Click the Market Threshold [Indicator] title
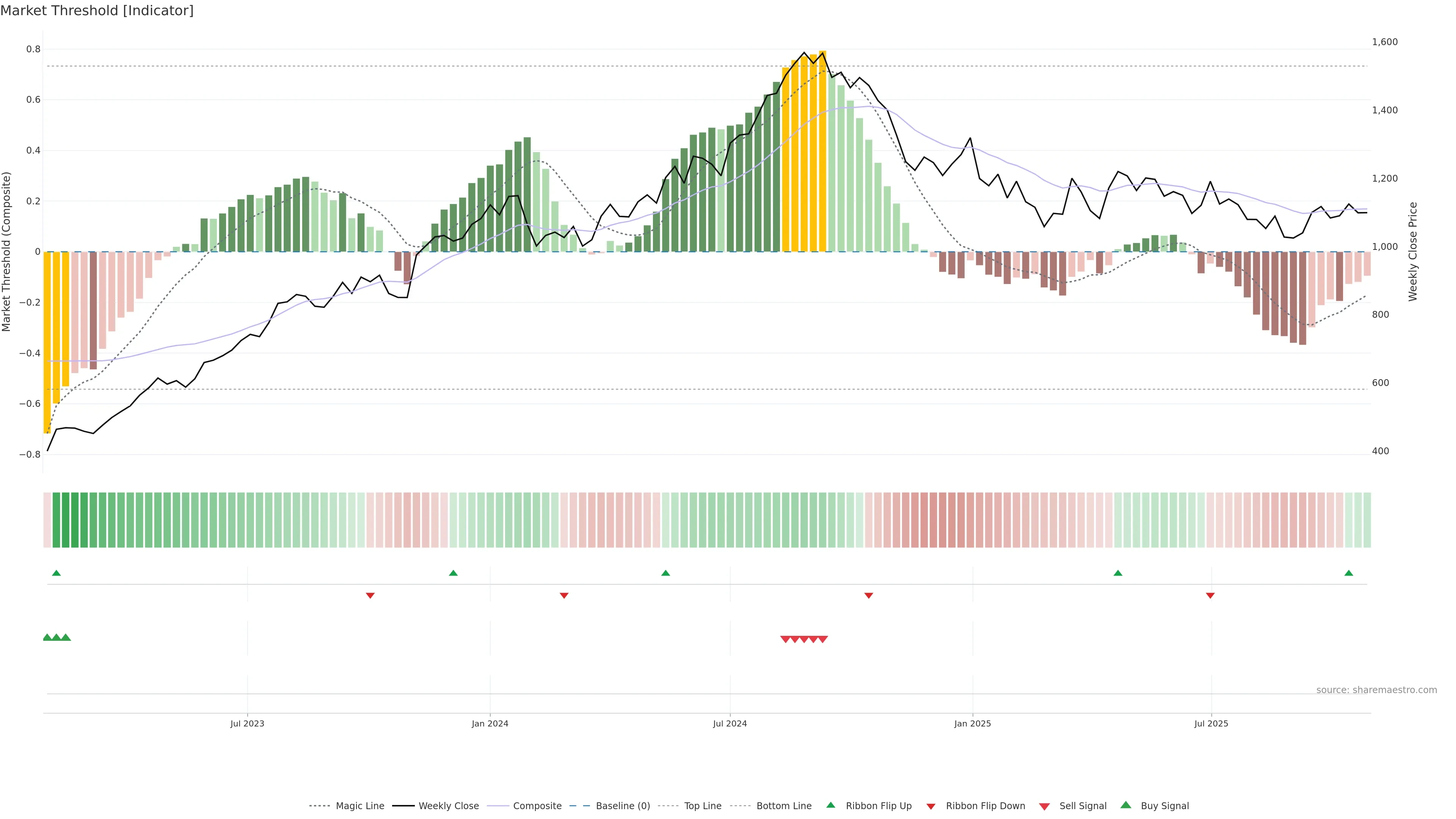Screen dimensions: 1456x819 97,11
